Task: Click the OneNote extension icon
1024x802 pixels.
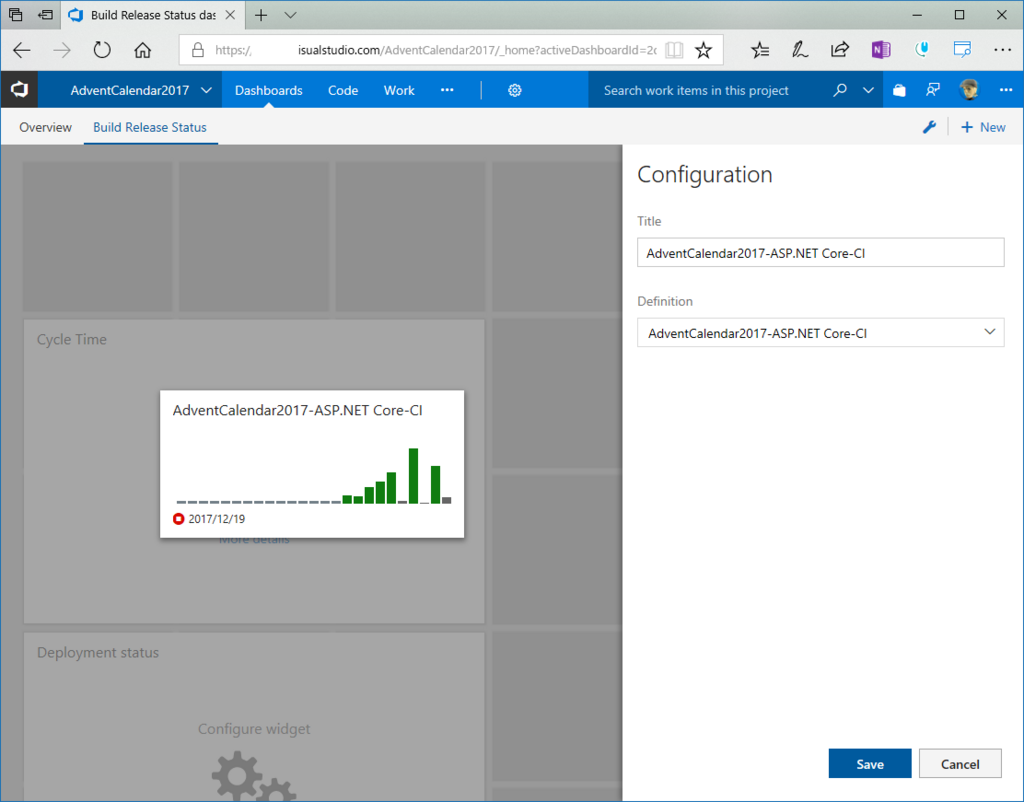Action: coord(881,50)
